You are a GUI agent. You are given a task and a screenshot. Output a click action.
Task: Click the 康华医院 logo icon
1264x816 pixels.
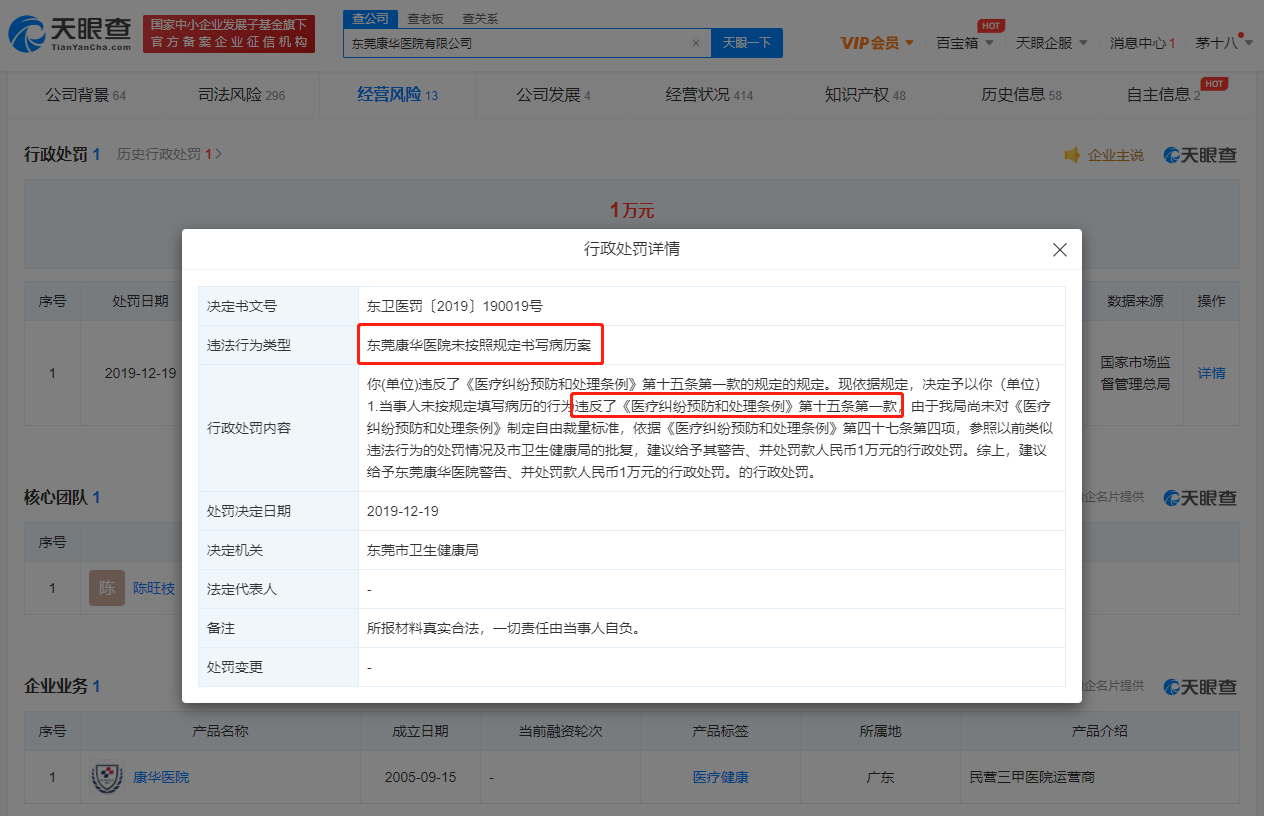(x=107, y=777)
